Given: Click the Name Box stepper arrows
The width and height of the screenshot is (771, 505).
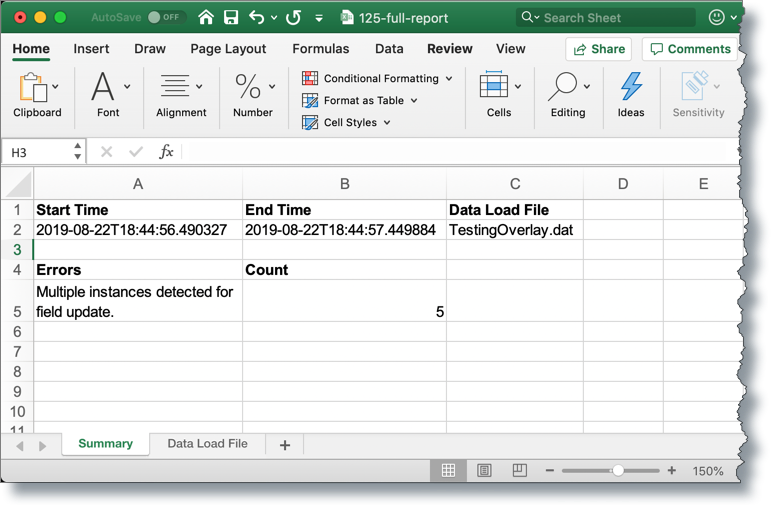Looking at the screenshot, I should (78, 151).
